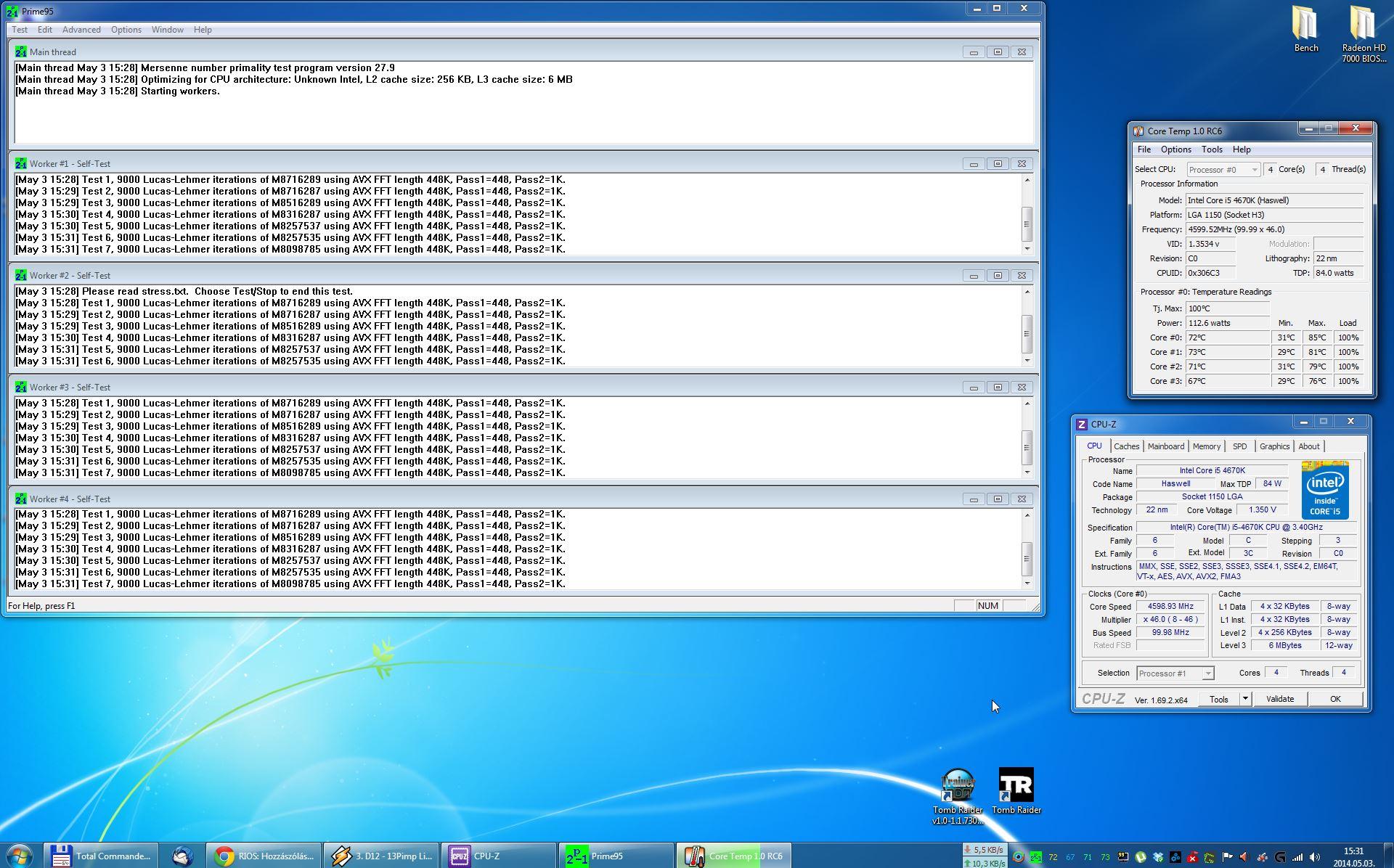
Task: Switch to the CPU-Z Mainboard tab
Action: click(x=1165, y=446)
